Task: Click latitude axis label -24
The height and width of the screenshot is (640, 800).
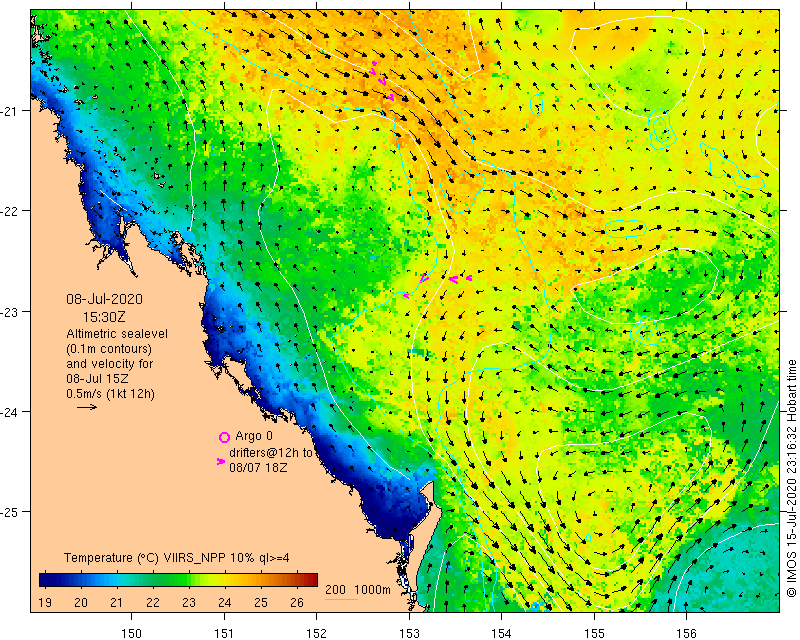Action: [x=8, y=411]
